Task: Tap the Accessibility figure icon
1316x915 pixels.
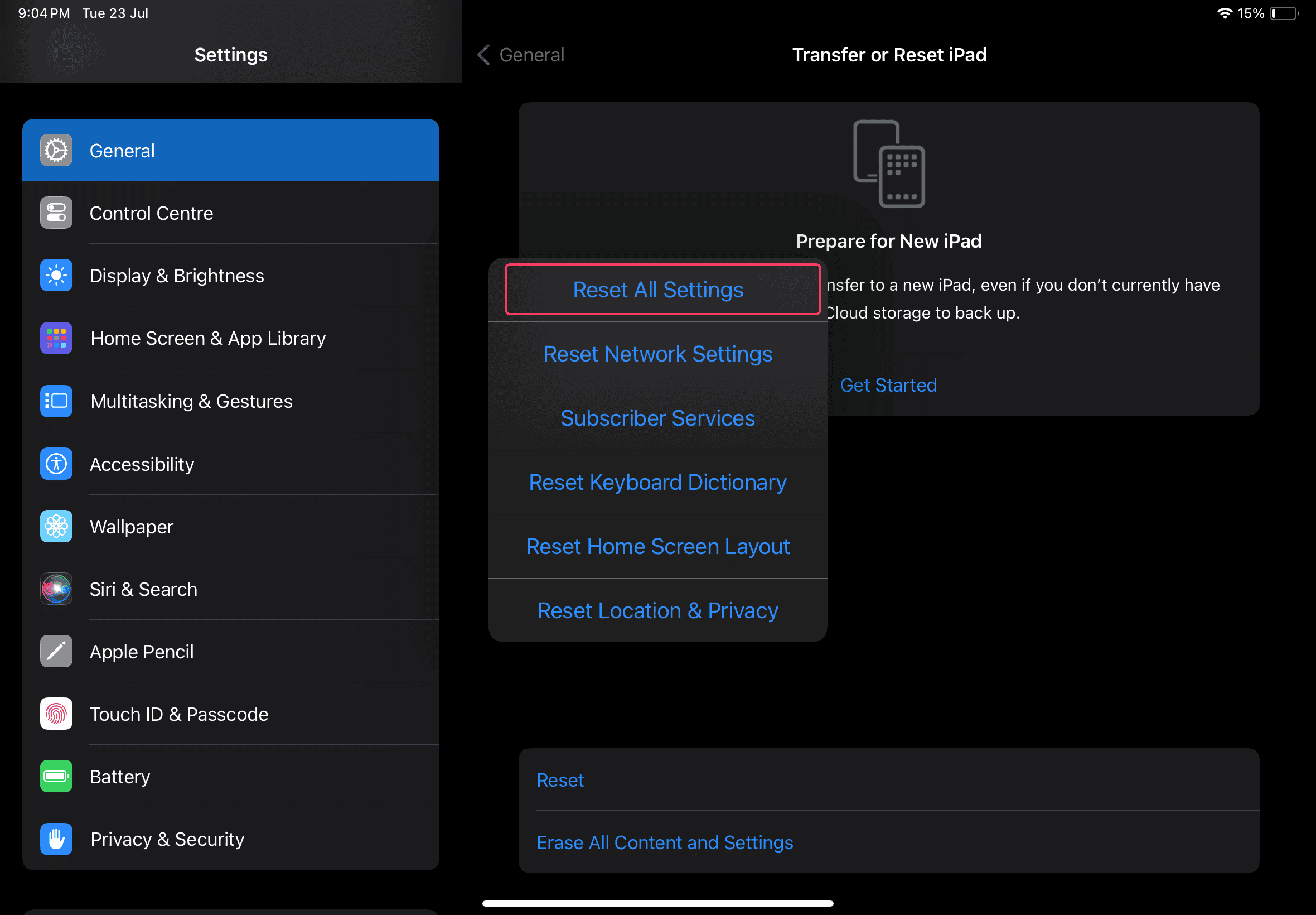Action: coord(56,464)
